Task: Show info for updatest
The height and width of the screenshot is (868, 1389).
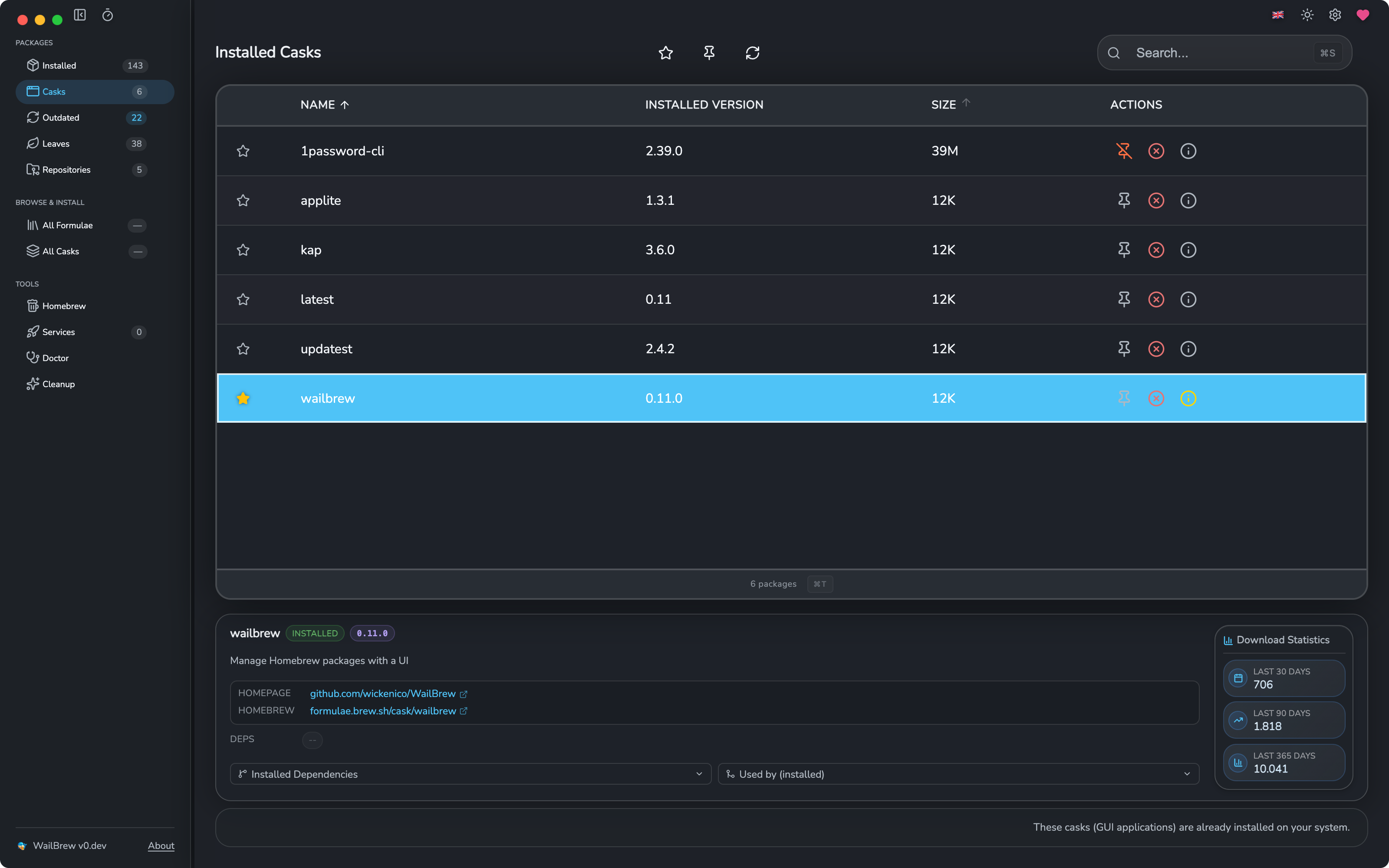Action: 1188,349
